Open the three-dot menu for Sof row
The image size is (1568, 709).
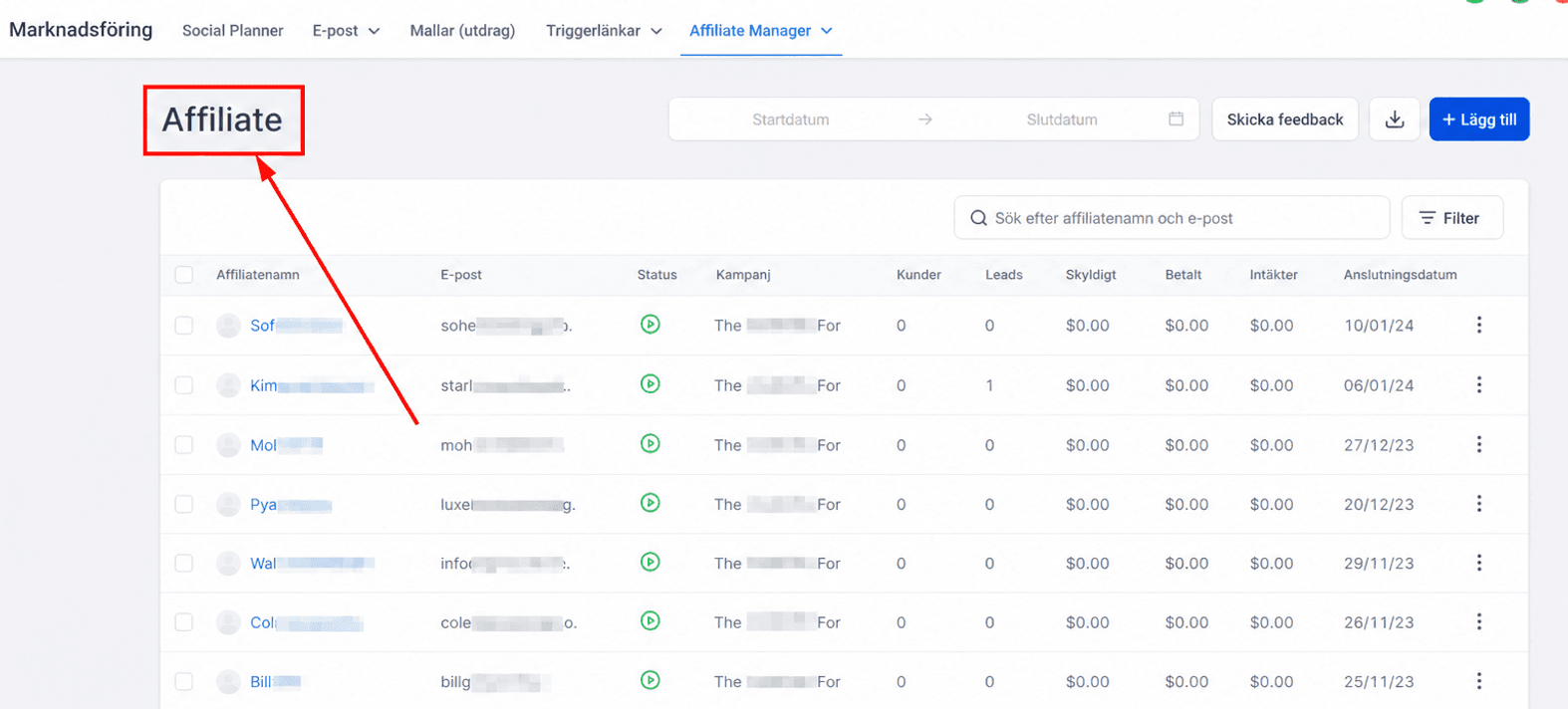tap(1479, 325)
